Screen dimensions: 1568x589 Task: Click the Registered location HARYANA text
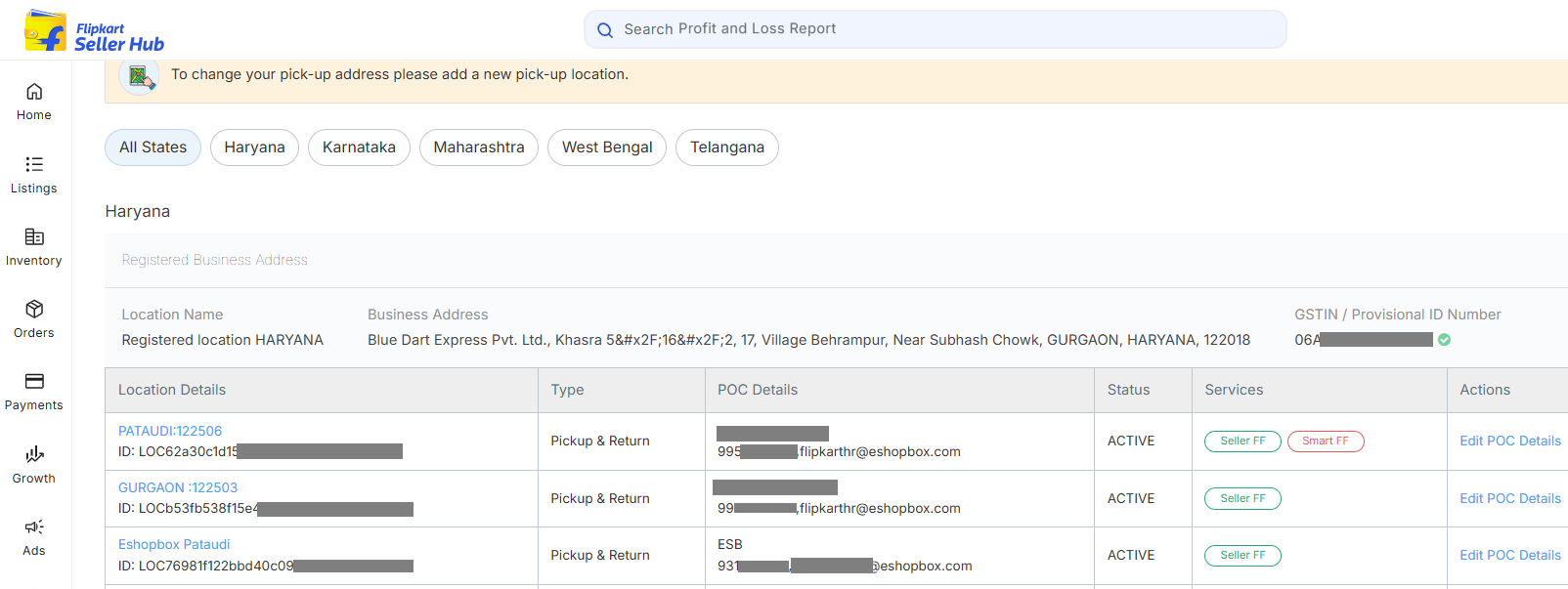[x=222, y=340]
